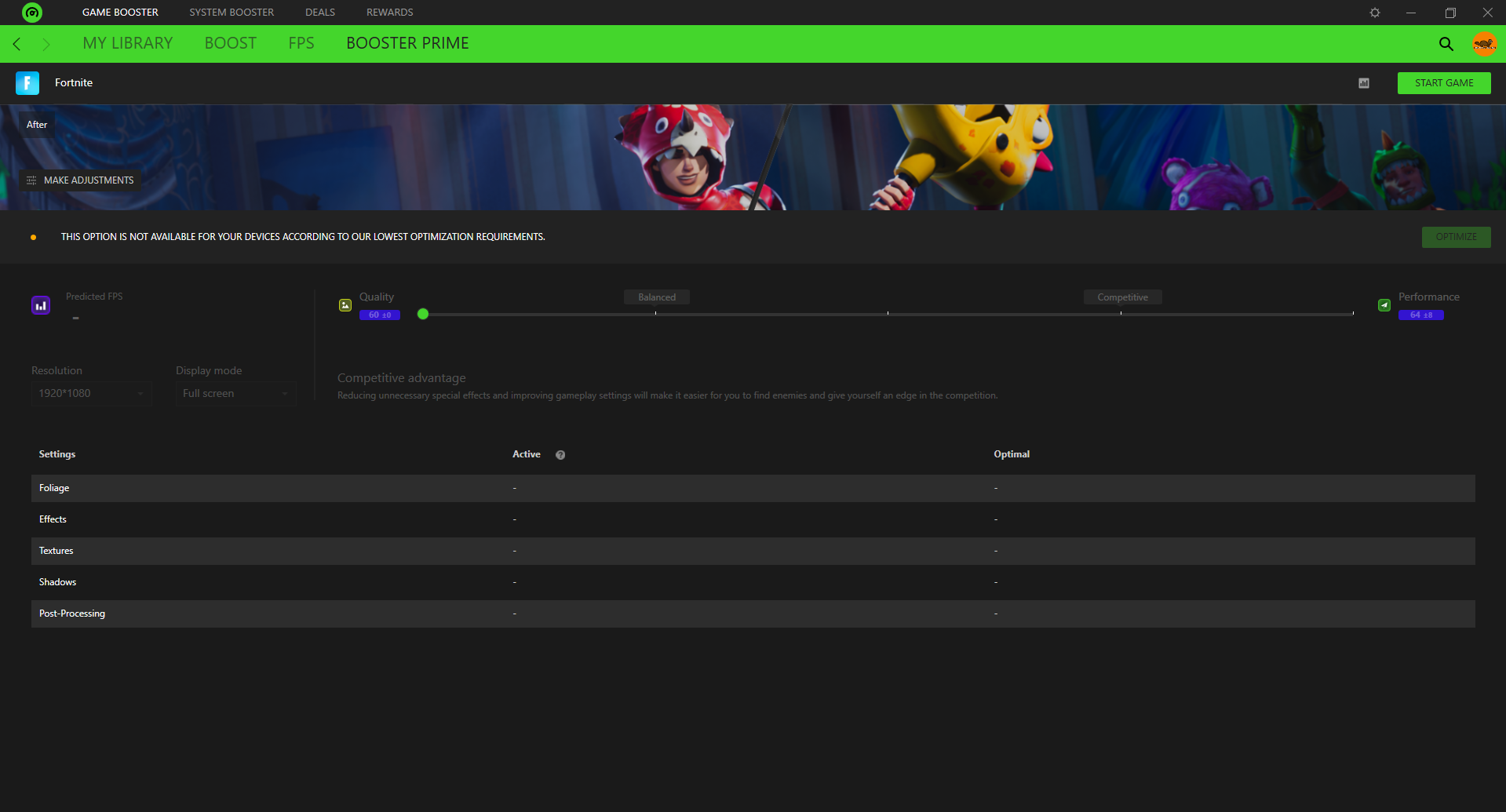Open search with magnifier icon
1506x812 pixels.
1446,44
